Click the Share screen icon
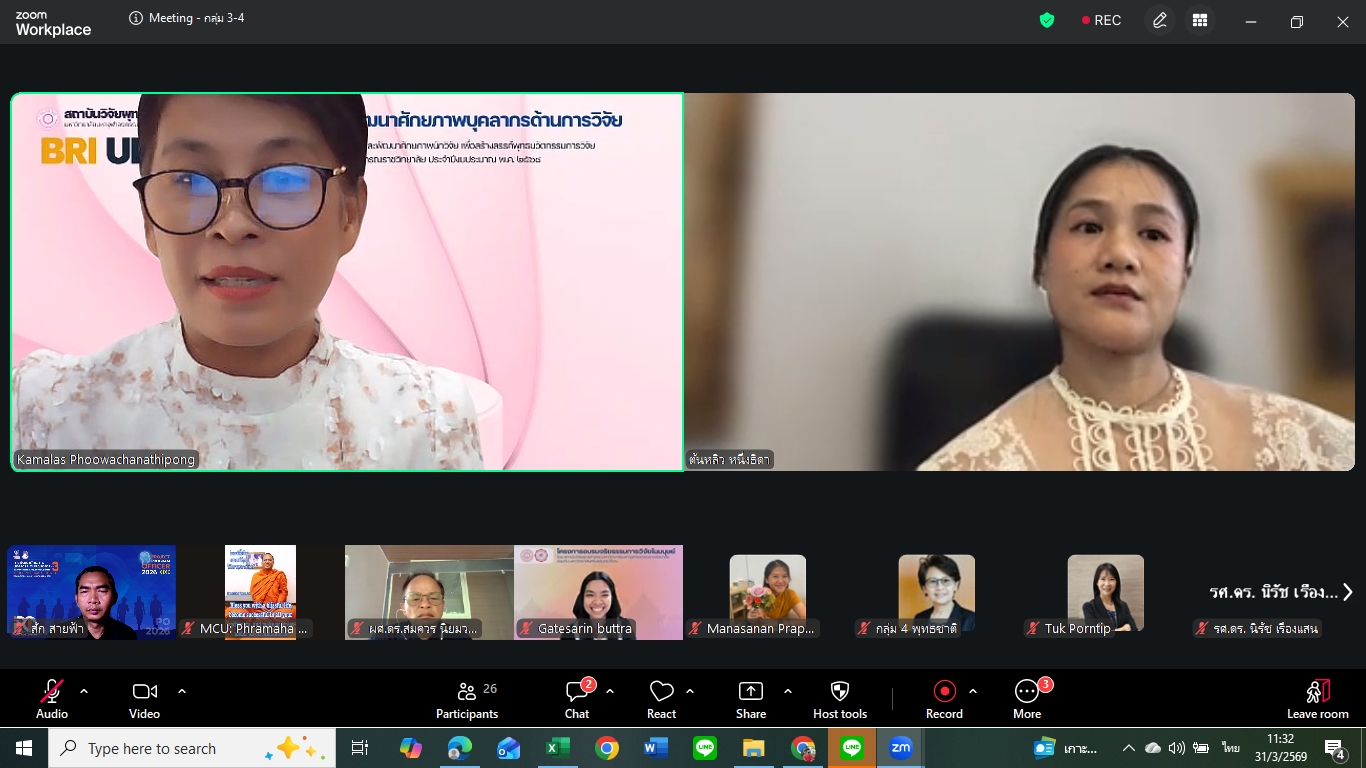This screenshot has height=768, width=1366. click(750, 699)
